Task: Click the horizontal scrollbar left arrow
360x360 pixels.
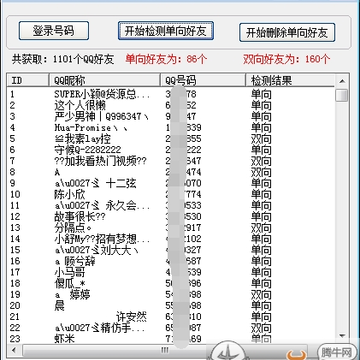Action: 14,350
